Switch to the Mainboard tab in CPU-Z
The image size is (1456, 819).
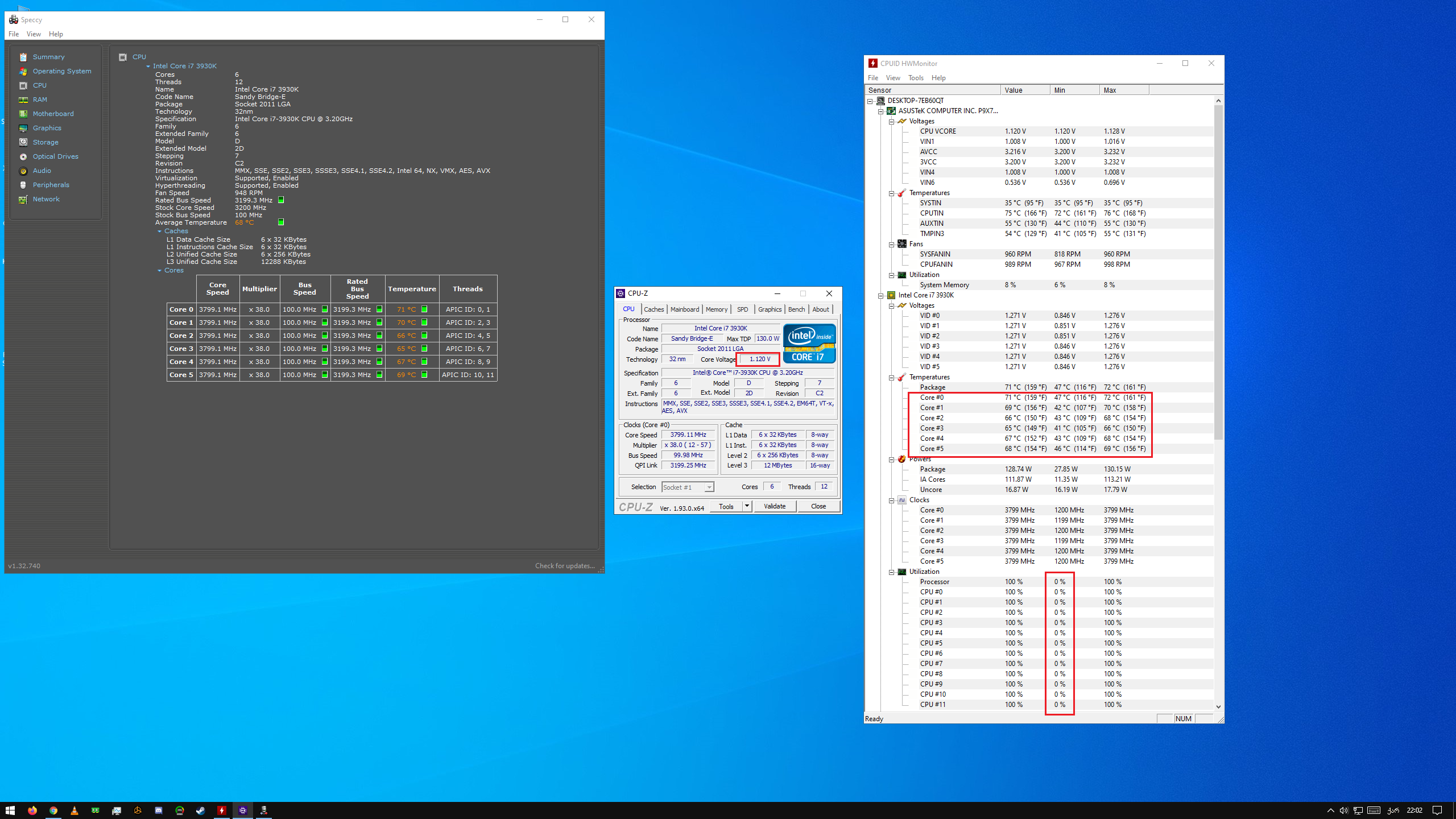click(x=684, y=309)
